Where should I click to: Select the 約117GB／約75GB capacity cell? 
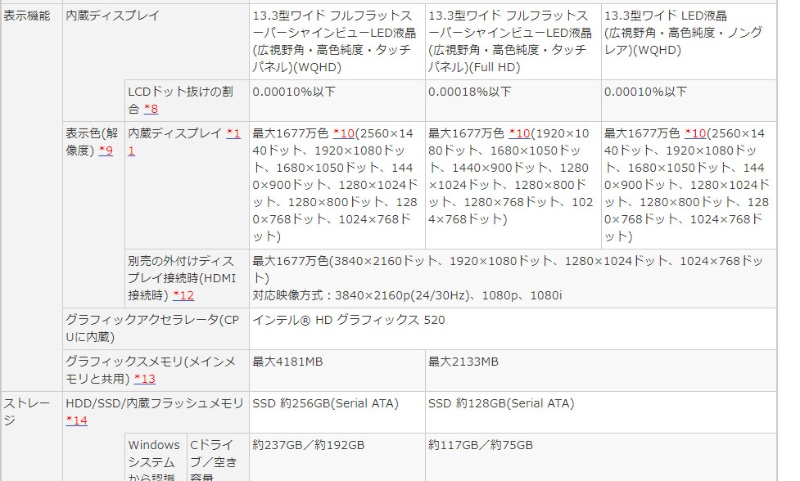click(480, 444)
